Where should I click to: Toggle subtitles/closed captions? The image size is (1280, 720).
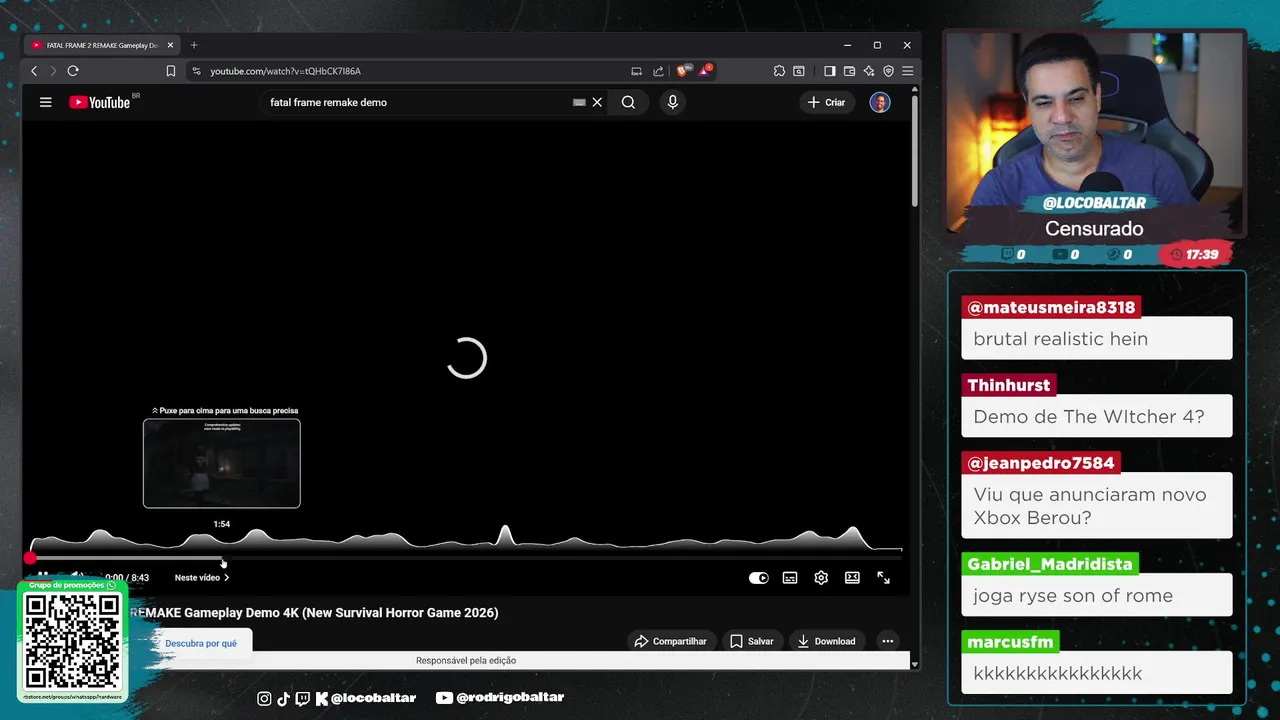790,577
